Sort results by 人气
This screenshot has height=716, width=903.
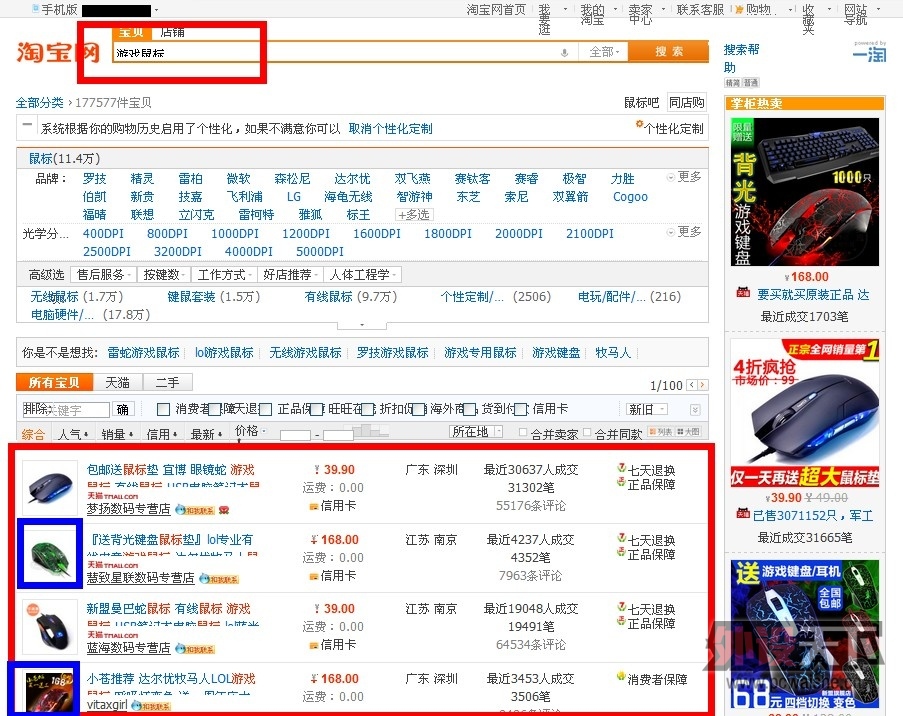coord(73,434)
